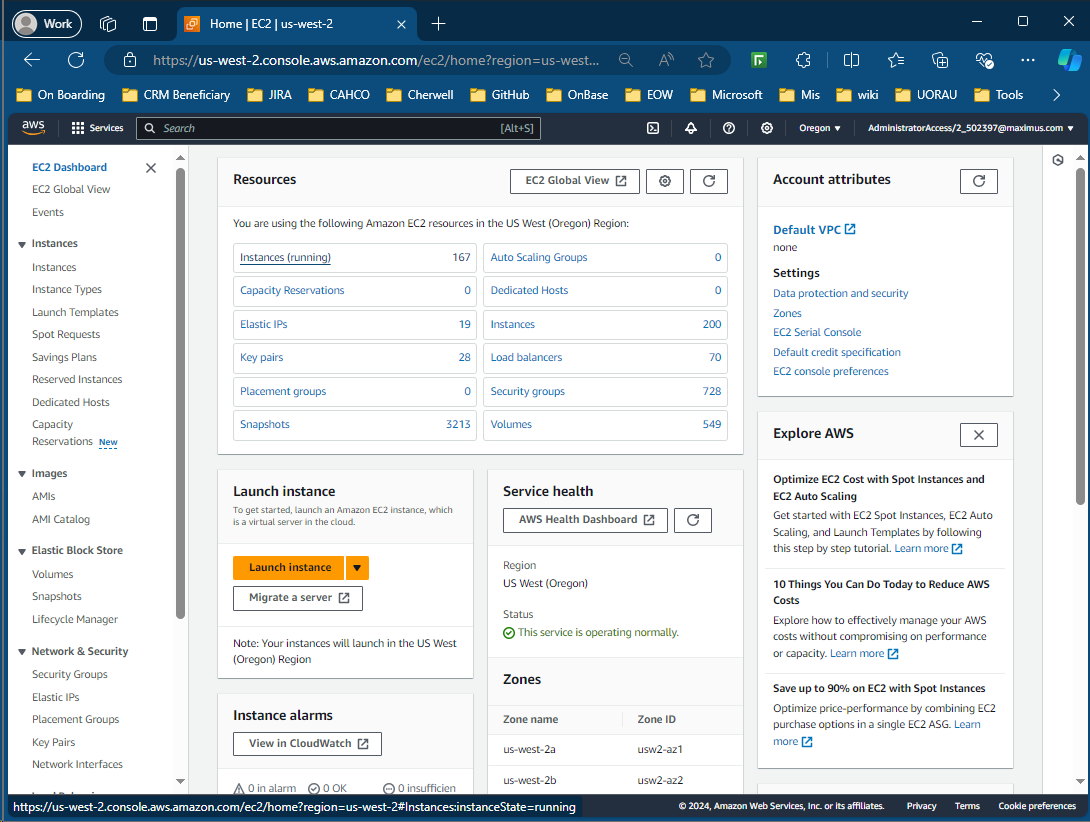Open Launch instance split-button arrow
This screenshot has height=822, width=1090.
(x=357, y=568)
